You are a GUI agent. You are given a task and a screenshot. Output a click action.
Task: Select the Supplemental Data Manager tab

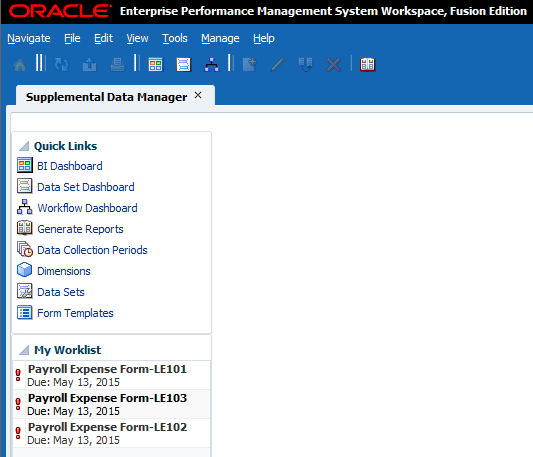tap(106, 97)
